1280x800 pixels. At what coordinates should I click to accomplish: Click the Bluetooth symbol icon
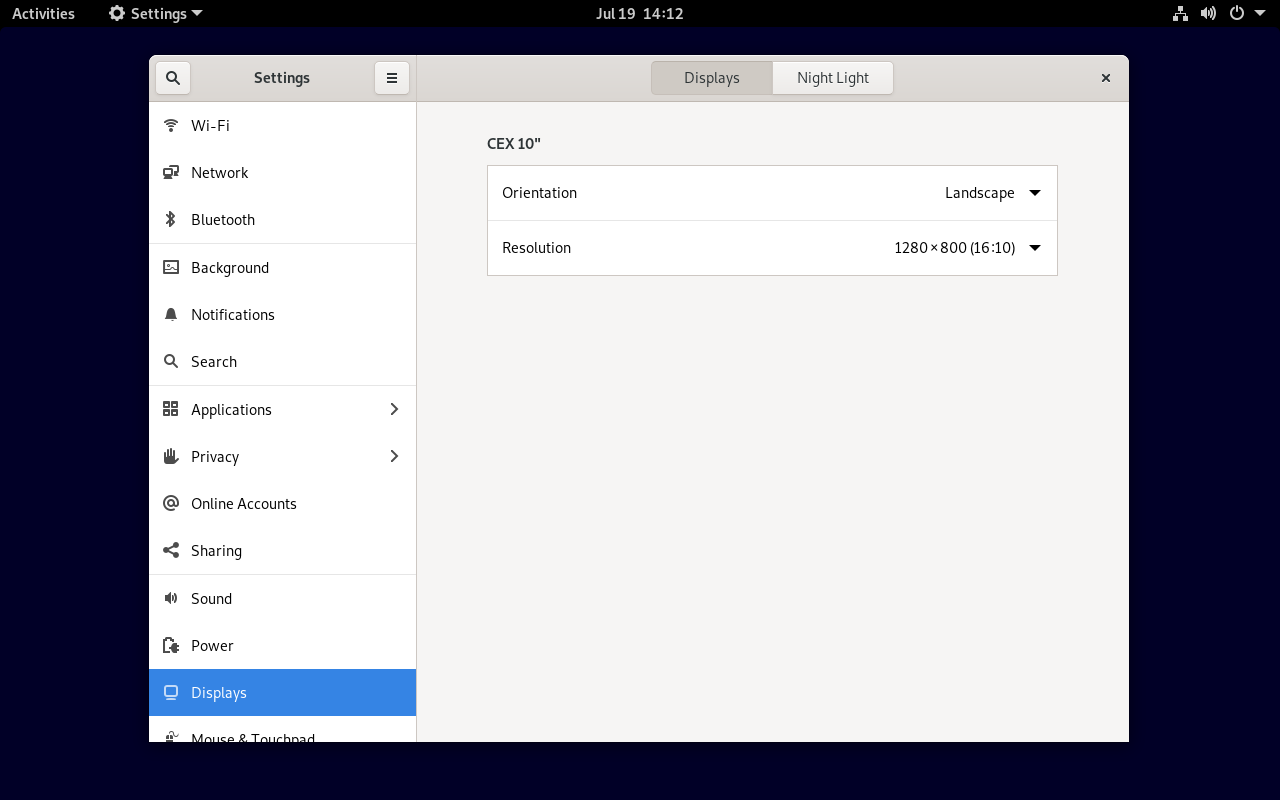pyautogui.click(x=171, y=219)
